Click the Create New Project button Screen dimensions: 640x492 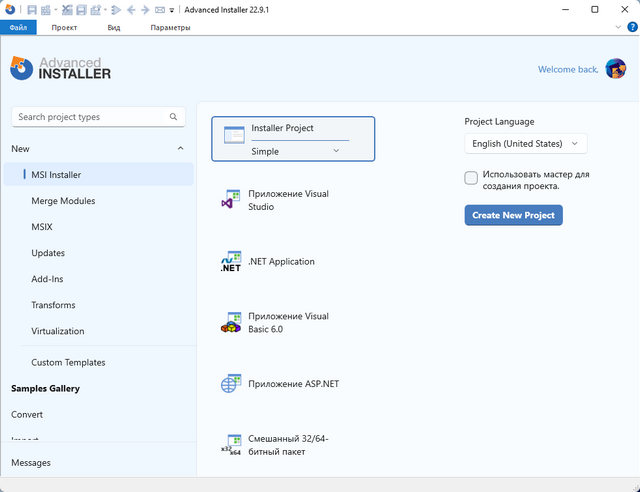(513, 215)
